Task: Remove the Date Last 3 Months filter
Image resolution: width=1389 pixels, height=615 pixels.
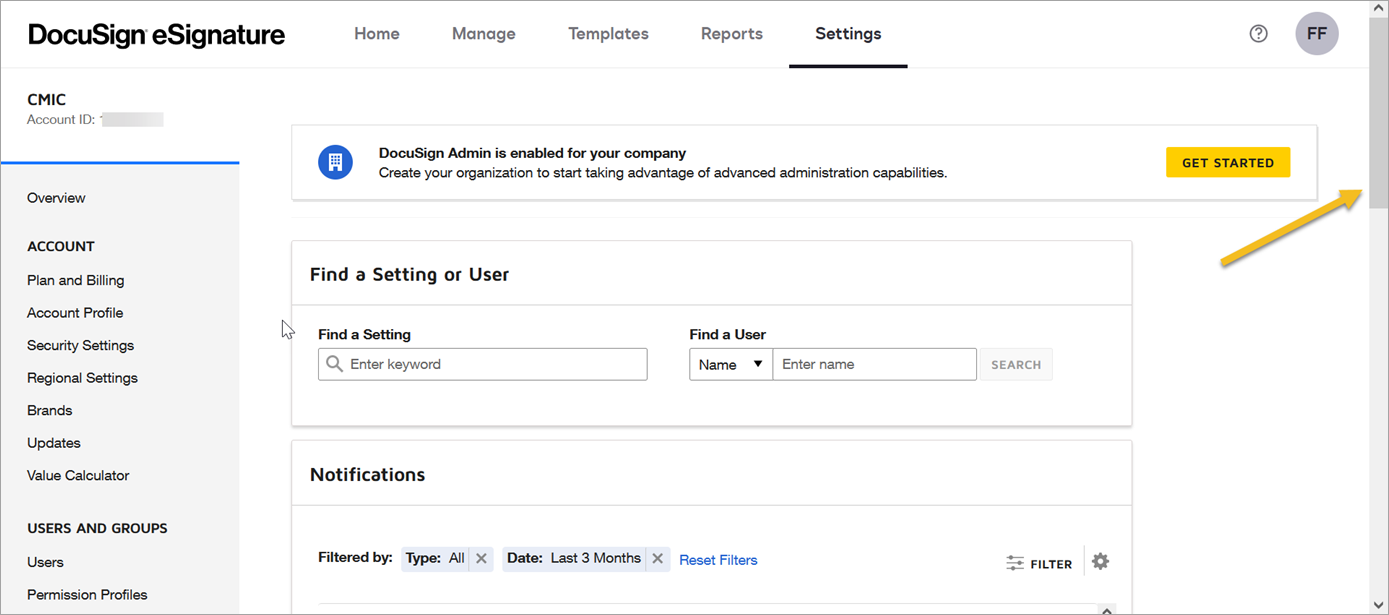Action: pyautogui.click(x=657, y=558)
